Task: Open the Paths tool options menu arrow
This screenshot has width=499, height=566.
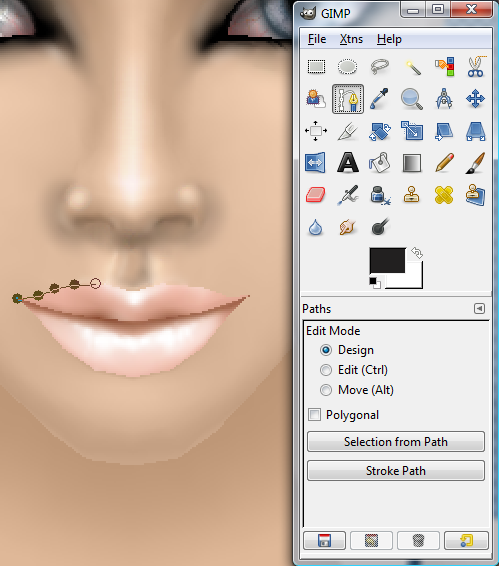Action: pos(480,309)
